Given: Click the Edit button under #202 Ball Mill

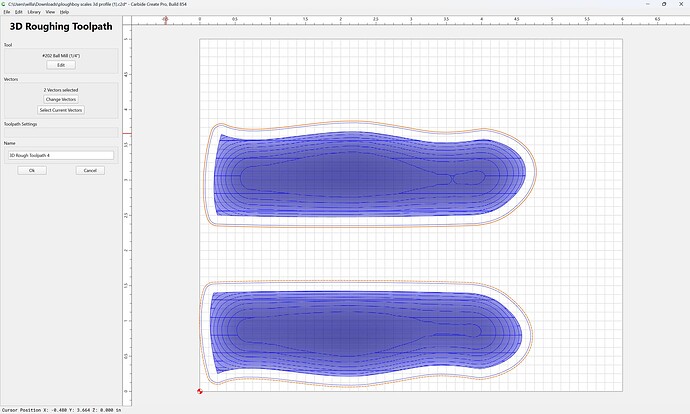Looking at the screenshot, I should coord(61,65).
